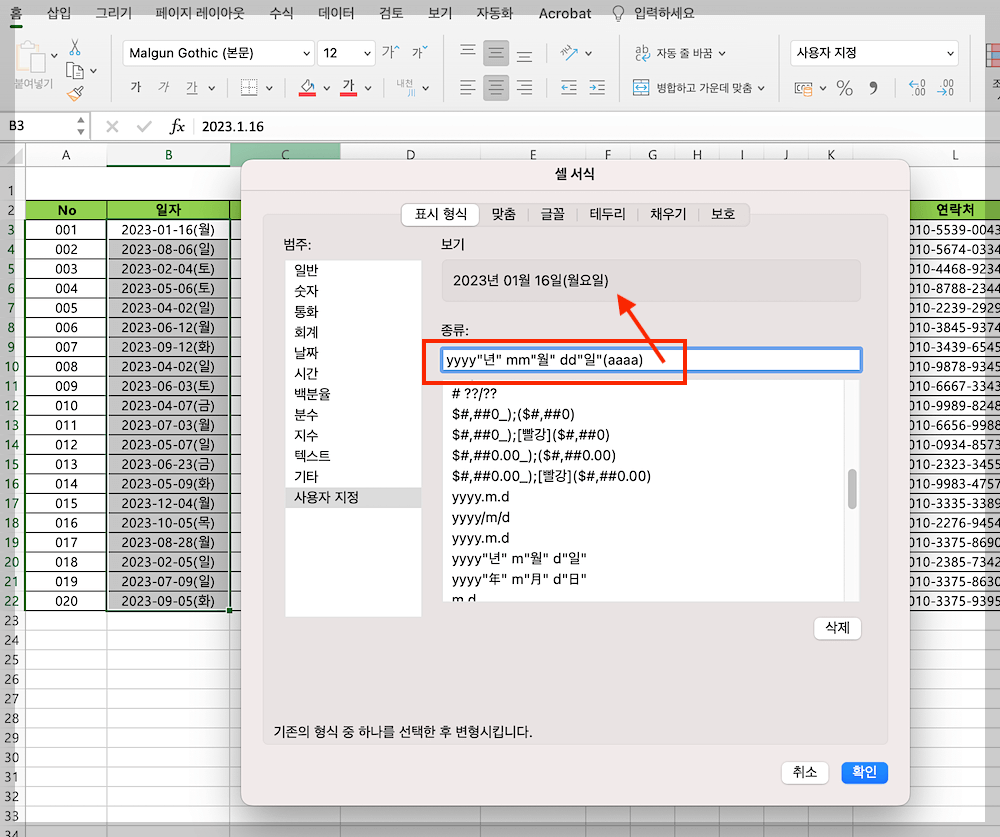Open the font name dropdown

[306, 52]
